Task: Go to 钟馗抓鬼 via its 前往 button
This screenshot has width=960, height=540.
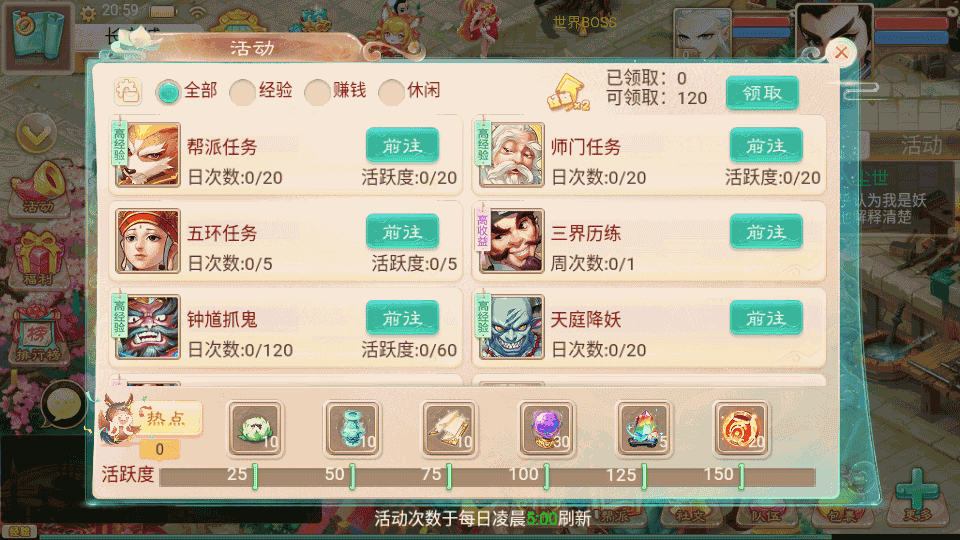Action: (402, 318)
